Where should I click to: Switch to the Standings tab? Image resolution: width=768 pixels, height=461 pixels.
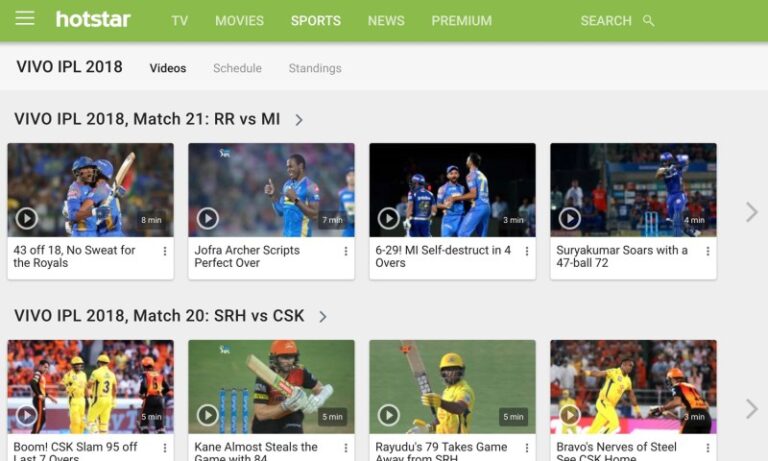coord(315,68)
